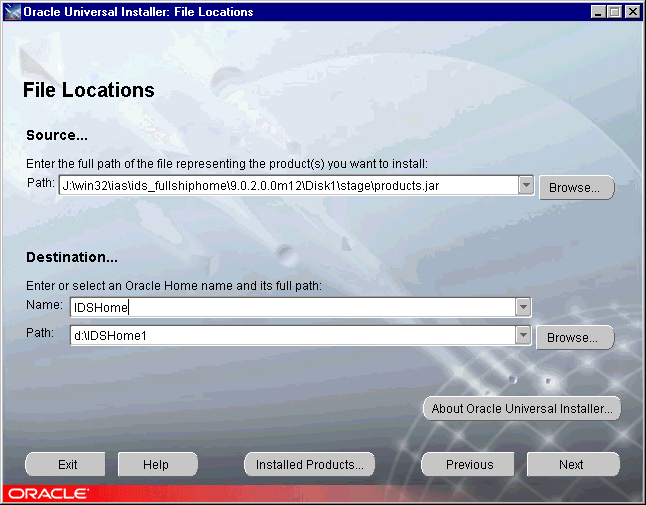Click the 'Name:' label

pyautogui.click(x=44, y=305)
